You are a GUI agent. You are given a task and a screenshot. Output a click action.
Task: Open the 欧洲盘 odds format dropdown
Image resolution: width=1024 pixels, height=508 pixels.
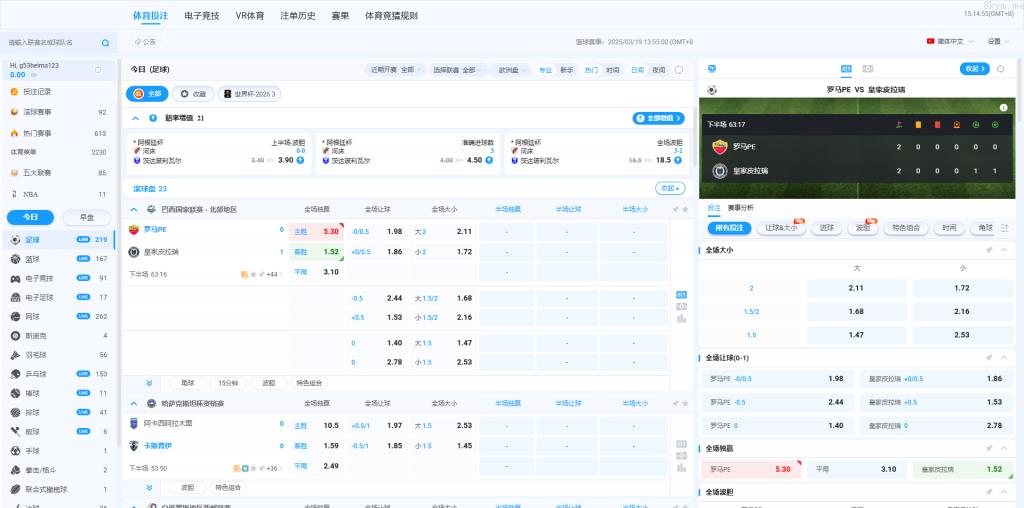coord(512,70)
